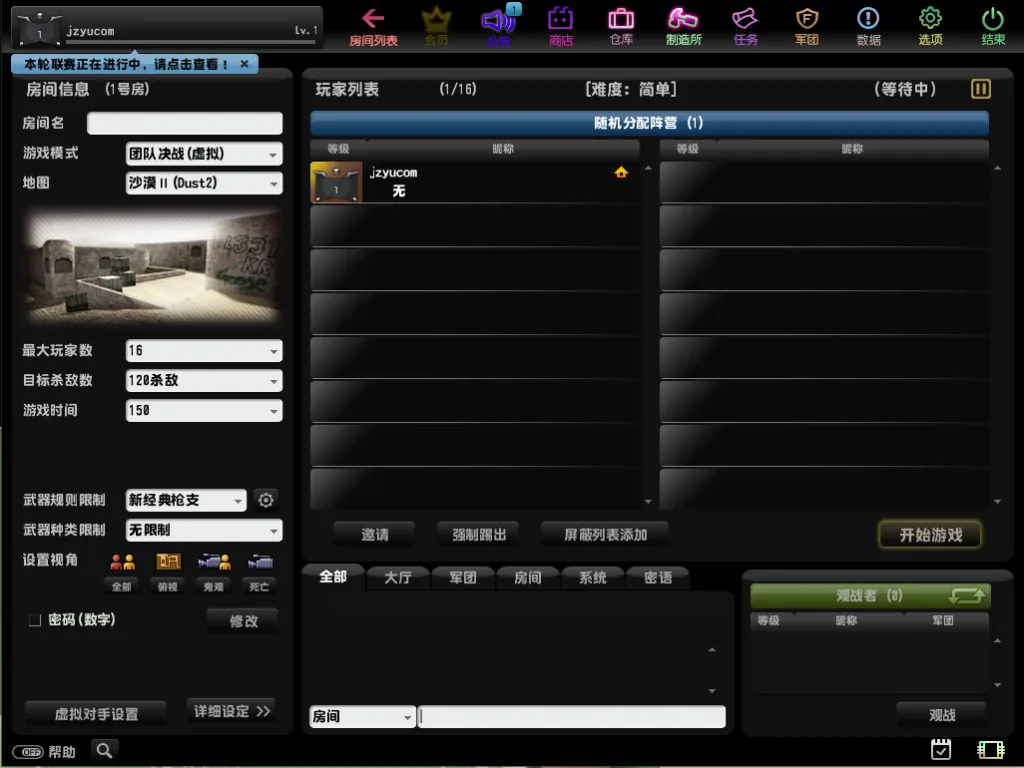
Task: Switch to the 大厅 chat tab
Action: coord(398,578)
